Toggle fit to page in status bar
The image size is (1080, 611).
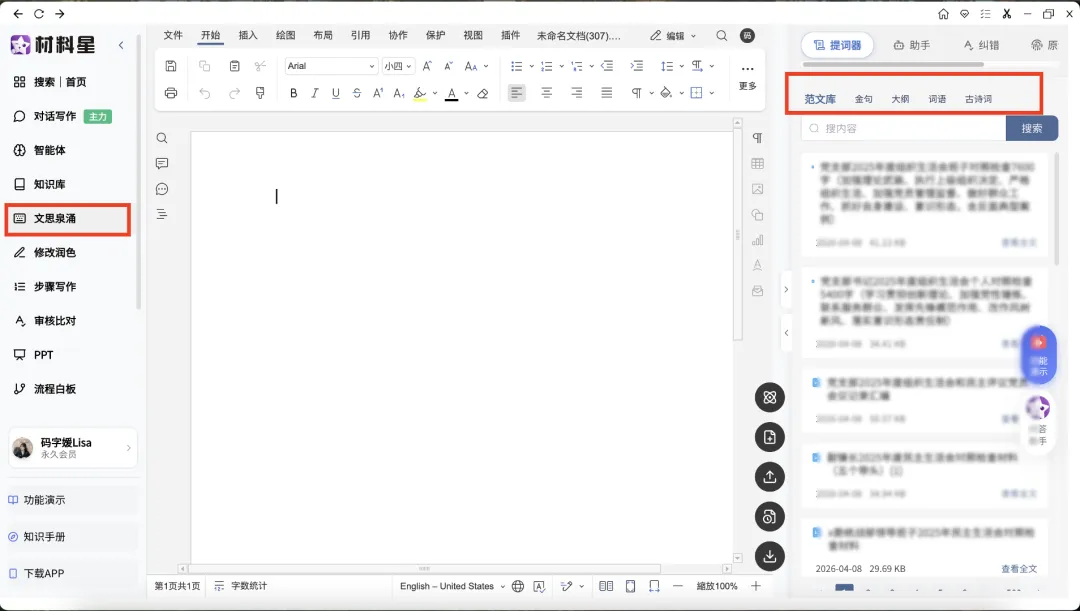point(630,586)
